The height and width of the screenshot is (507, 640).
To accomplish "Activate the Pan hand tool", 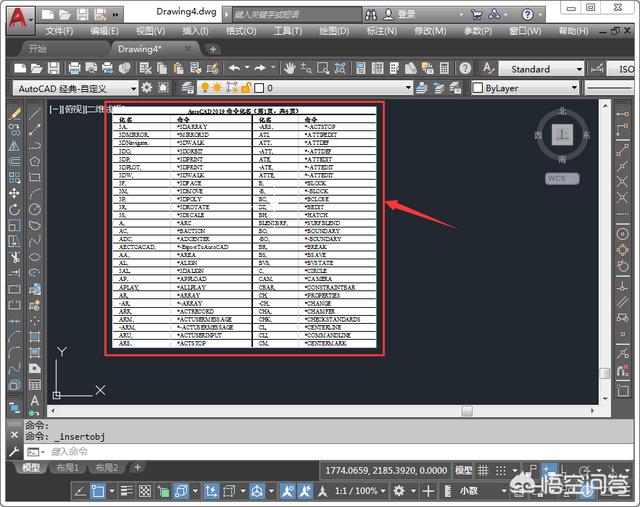I will [290, 68].
